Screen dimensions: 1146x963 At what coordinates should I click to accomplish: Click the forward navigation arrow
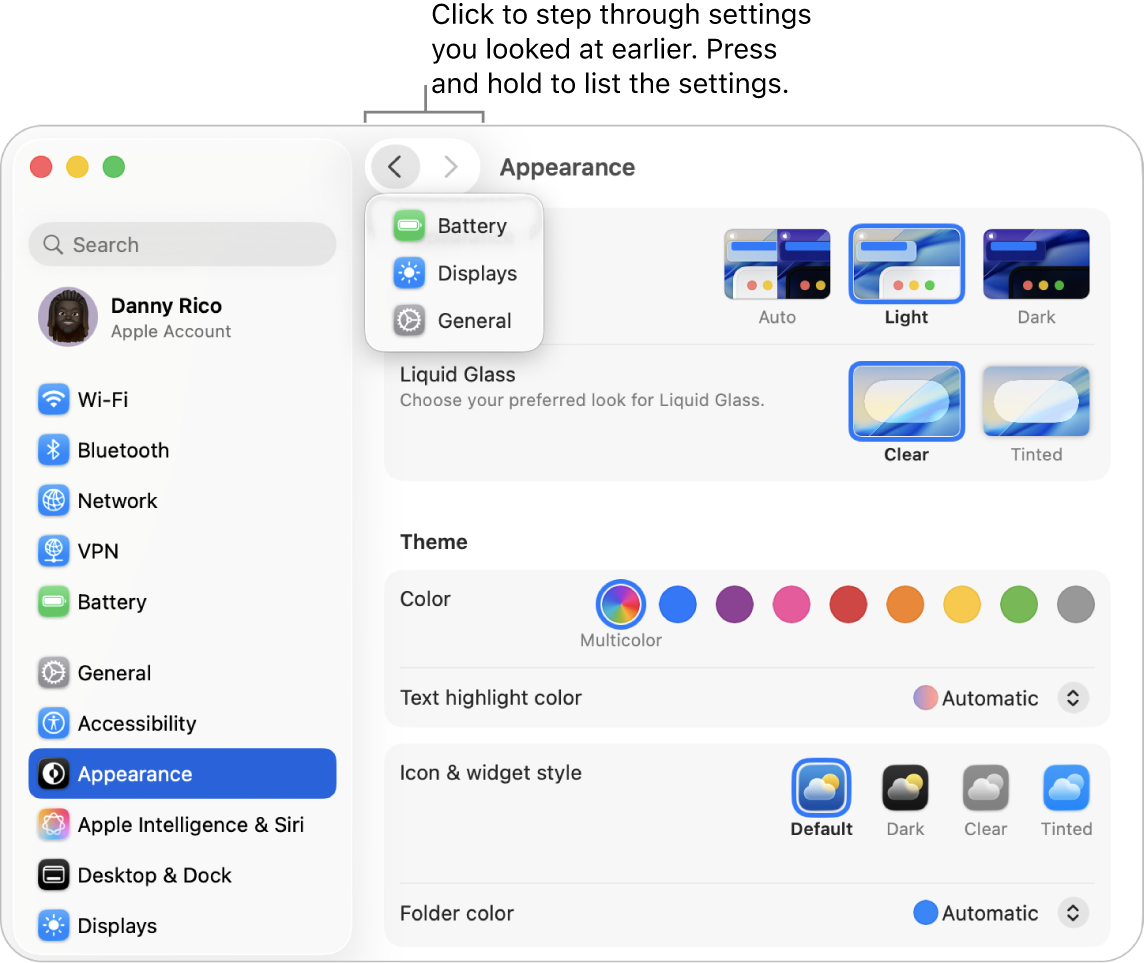pyautogui.click(x=450, y=167)
